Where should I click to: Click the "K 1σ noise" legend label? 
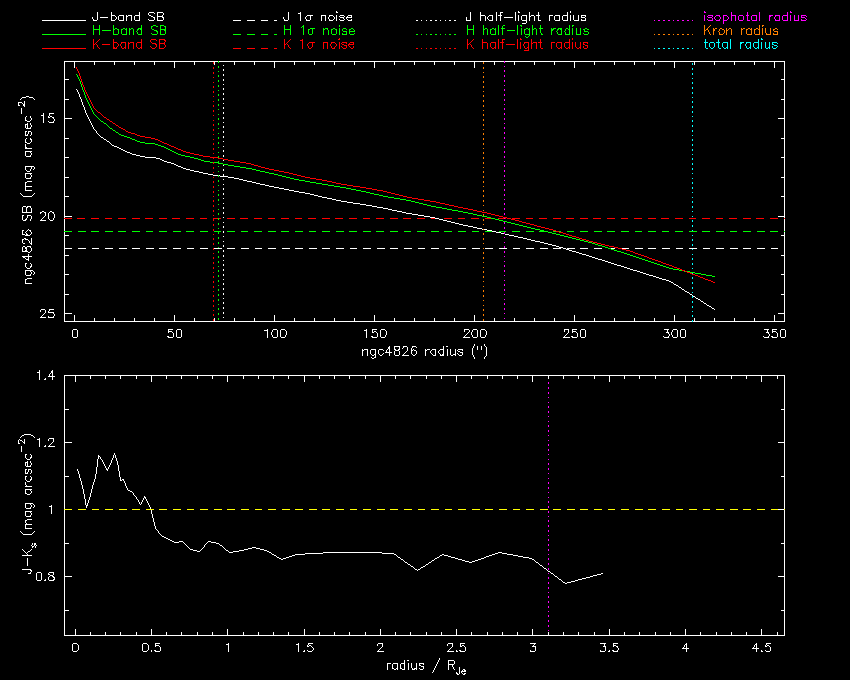point(319,46)
